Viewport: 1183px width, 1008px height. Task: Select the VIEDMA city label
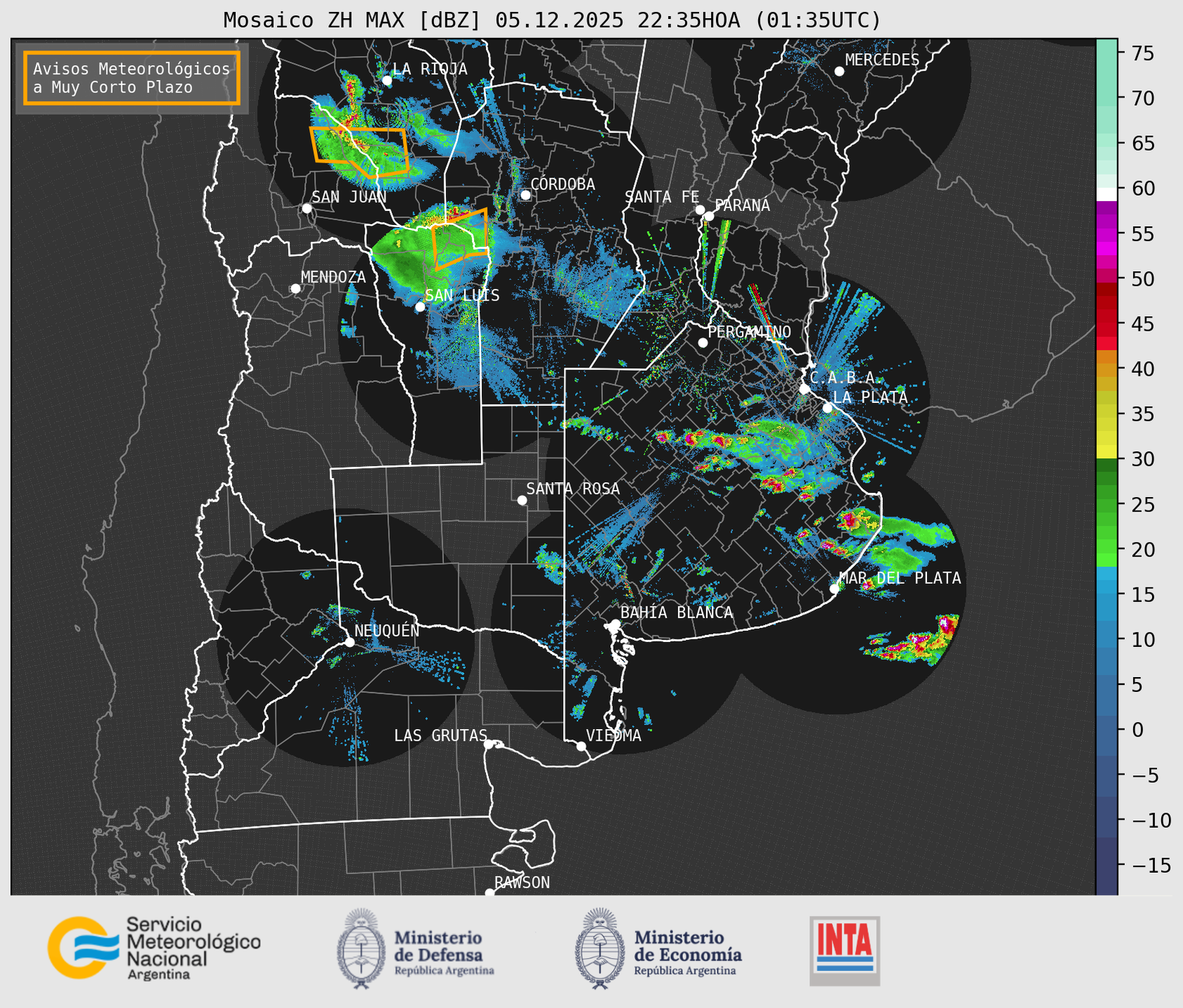click(614, 735)
